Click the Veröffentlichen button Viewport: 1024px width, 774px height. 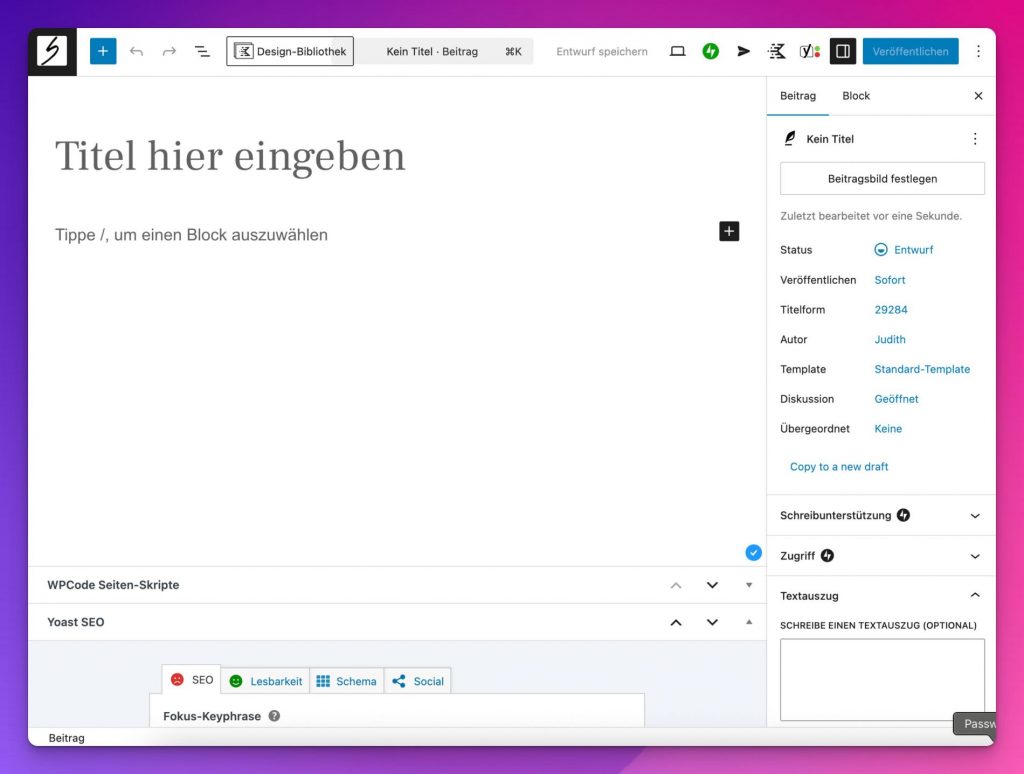click(910, 51)
